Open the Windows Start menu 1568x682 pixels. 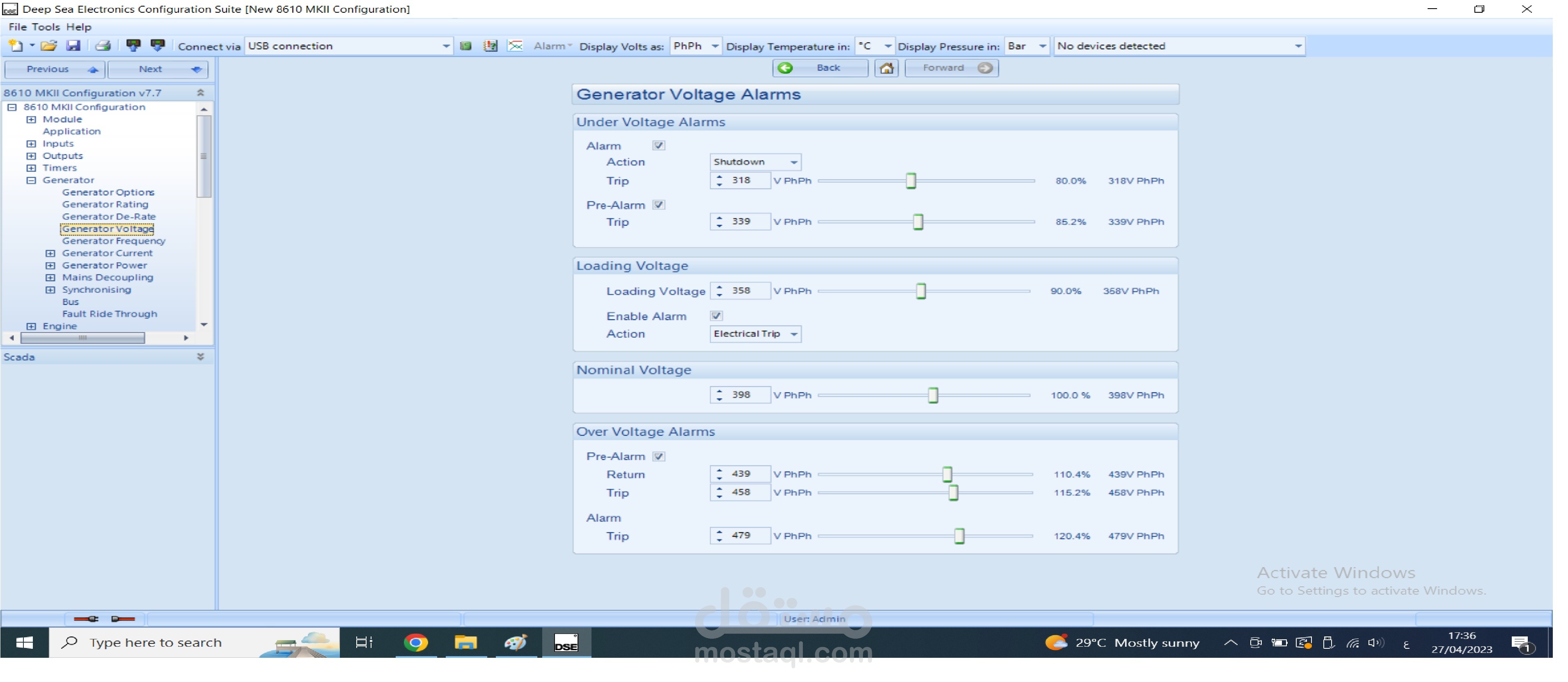(x=24, y=643)
